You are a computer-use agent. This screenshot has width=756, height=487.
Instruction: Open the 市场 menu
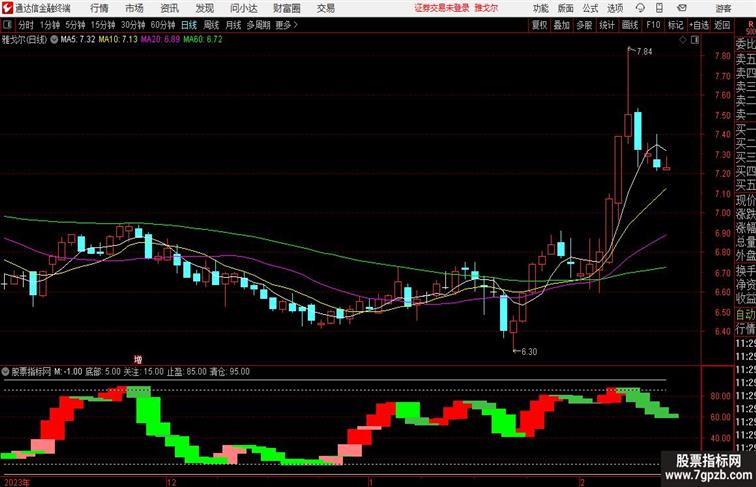click(134, 8)
